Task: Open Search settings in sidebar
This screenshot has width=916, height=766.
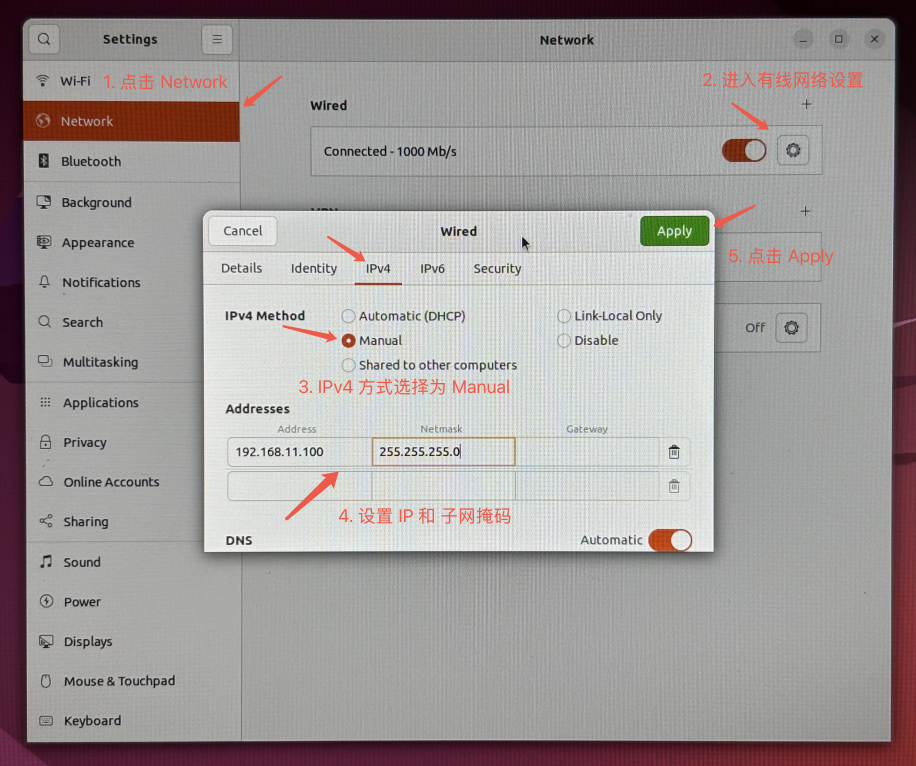Action: click(114, 322)
